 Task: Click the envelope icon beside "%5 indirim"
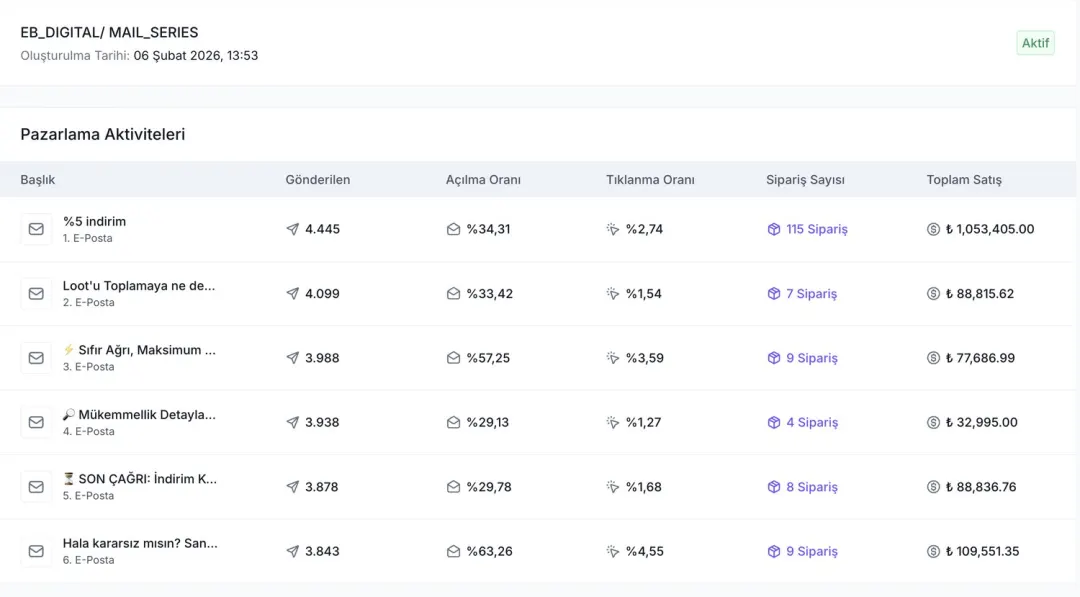tap(36, 229)
